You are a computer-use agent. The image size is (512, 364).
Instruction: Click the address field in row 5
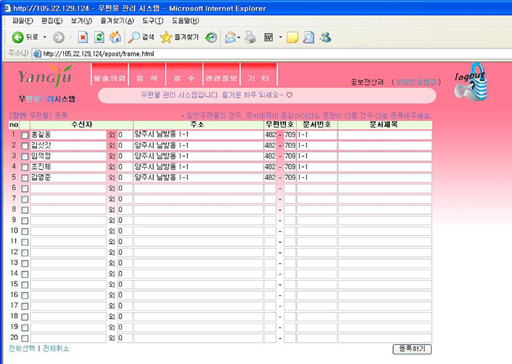(x=198, y=177)
